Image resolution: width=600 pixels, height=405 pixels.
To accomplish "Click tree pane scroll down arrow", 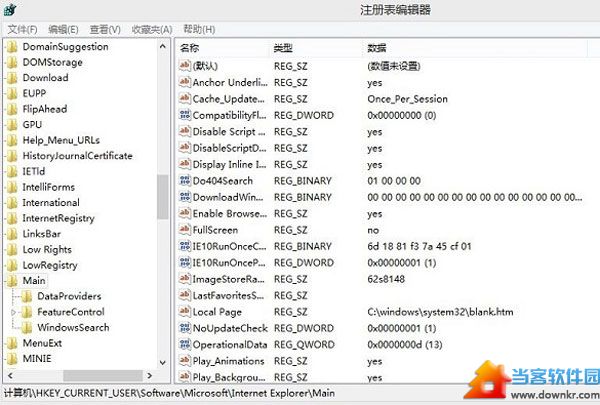I will coord(163,363).
